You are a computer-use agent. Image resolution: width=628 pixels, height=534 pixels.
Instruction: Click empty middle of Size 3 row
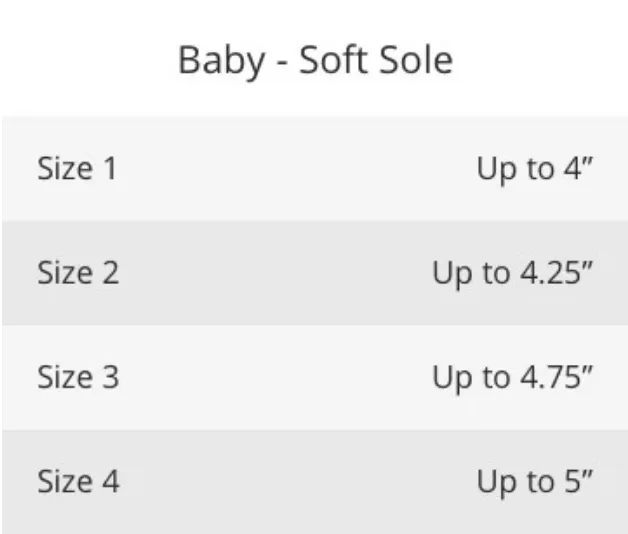pyautogui.click(x=276, y=377)
